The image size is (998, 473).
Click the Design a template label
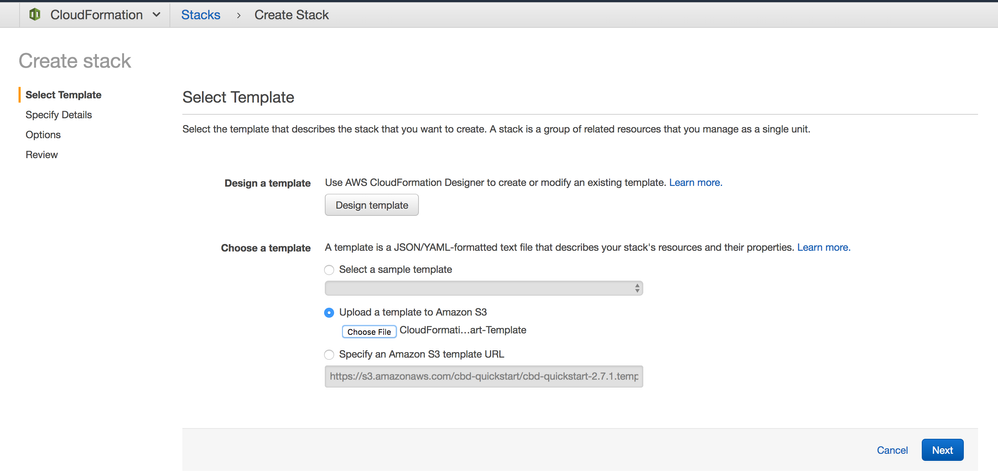click(267, 183)
